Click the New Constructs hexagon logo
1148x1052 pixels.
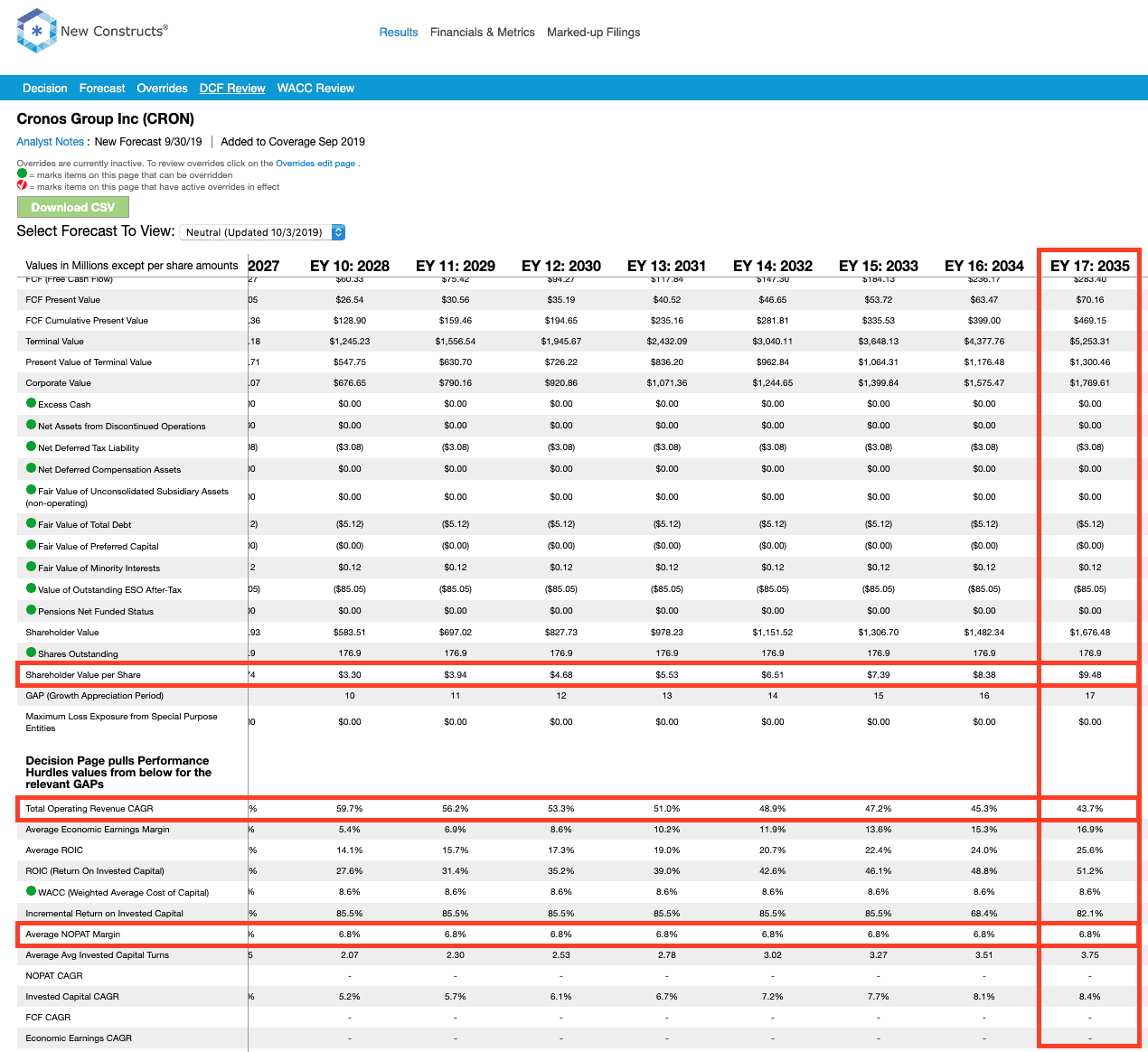[x=36, y=31]
